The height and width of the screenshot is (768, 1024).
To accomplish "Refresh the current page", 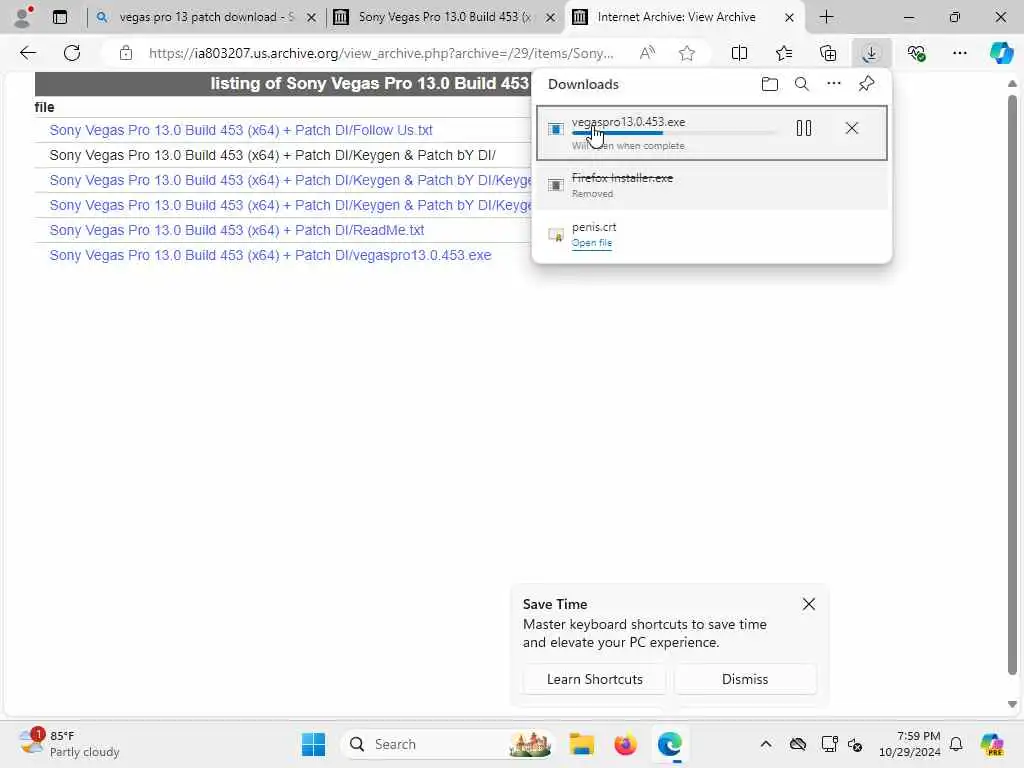I will pyautogui.click(x=72, y=53).
